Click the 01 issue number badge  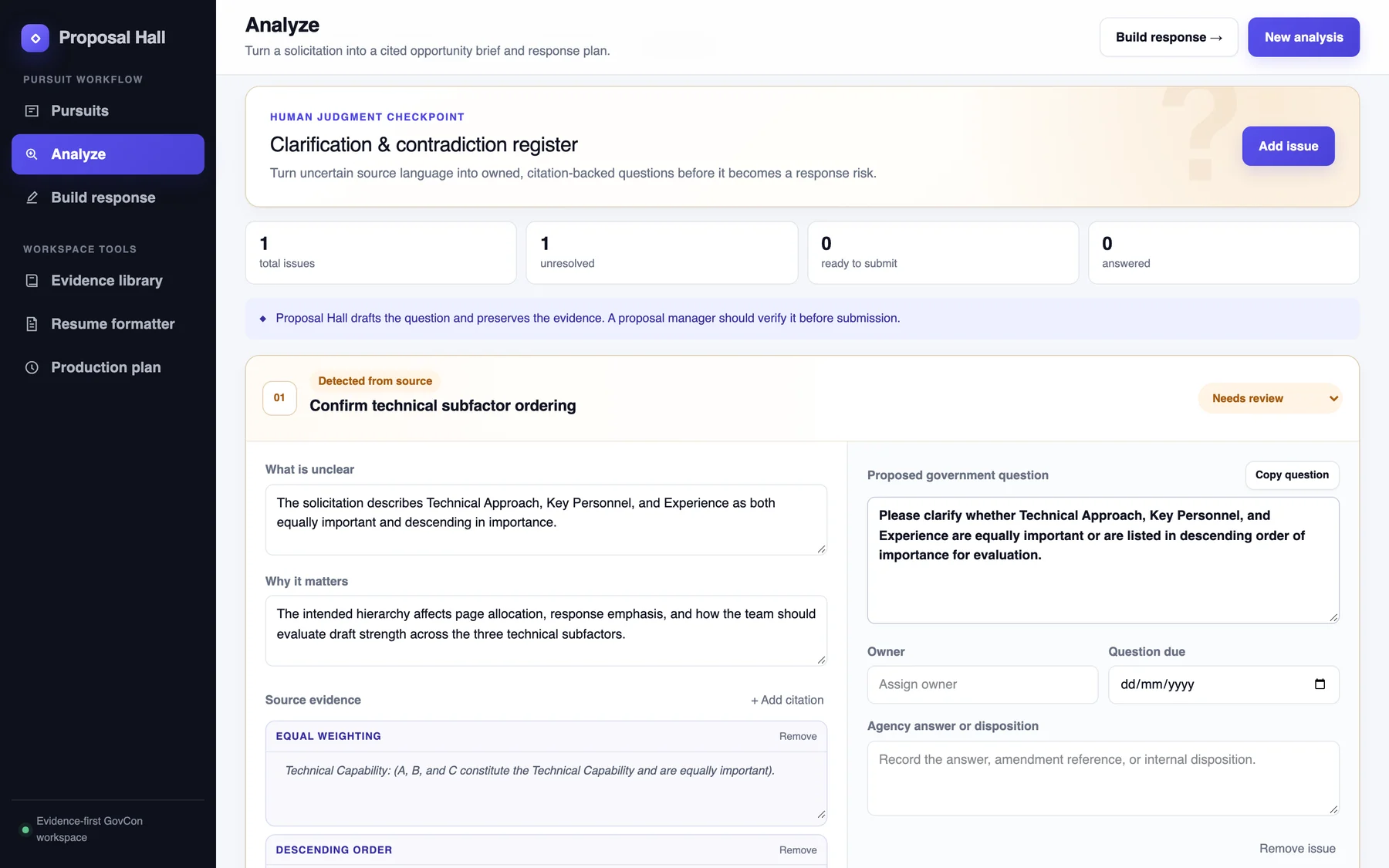click(x=279, y=398)
